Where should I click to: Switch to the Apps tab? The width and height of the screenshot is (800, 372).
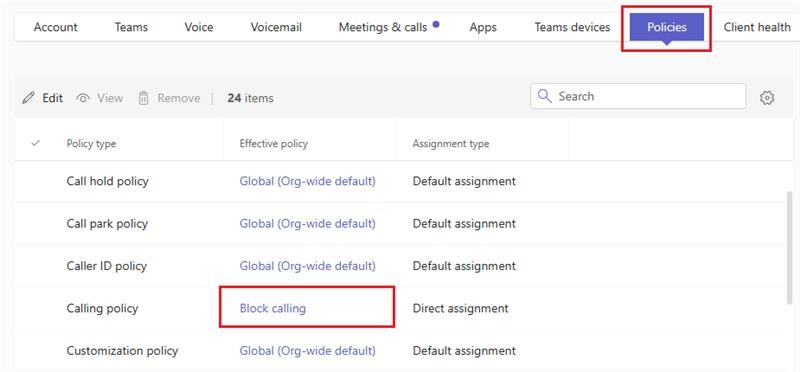pos(483,27)
